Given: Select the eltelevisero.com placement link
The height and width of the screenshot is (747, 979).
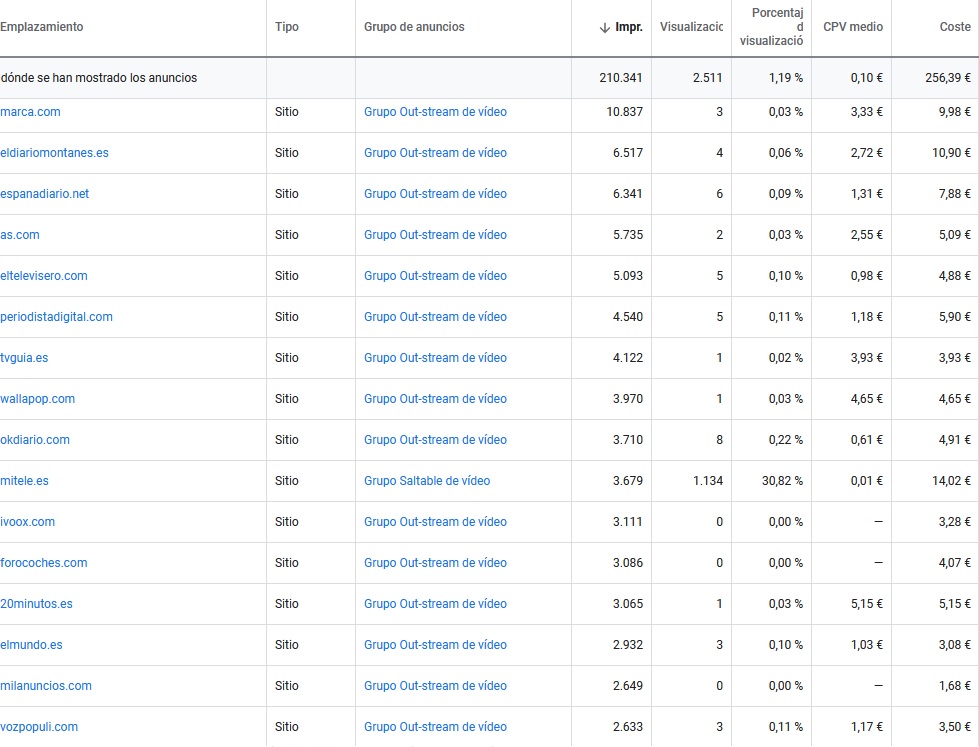Looking at the screenshot, I should pos(44,276).
